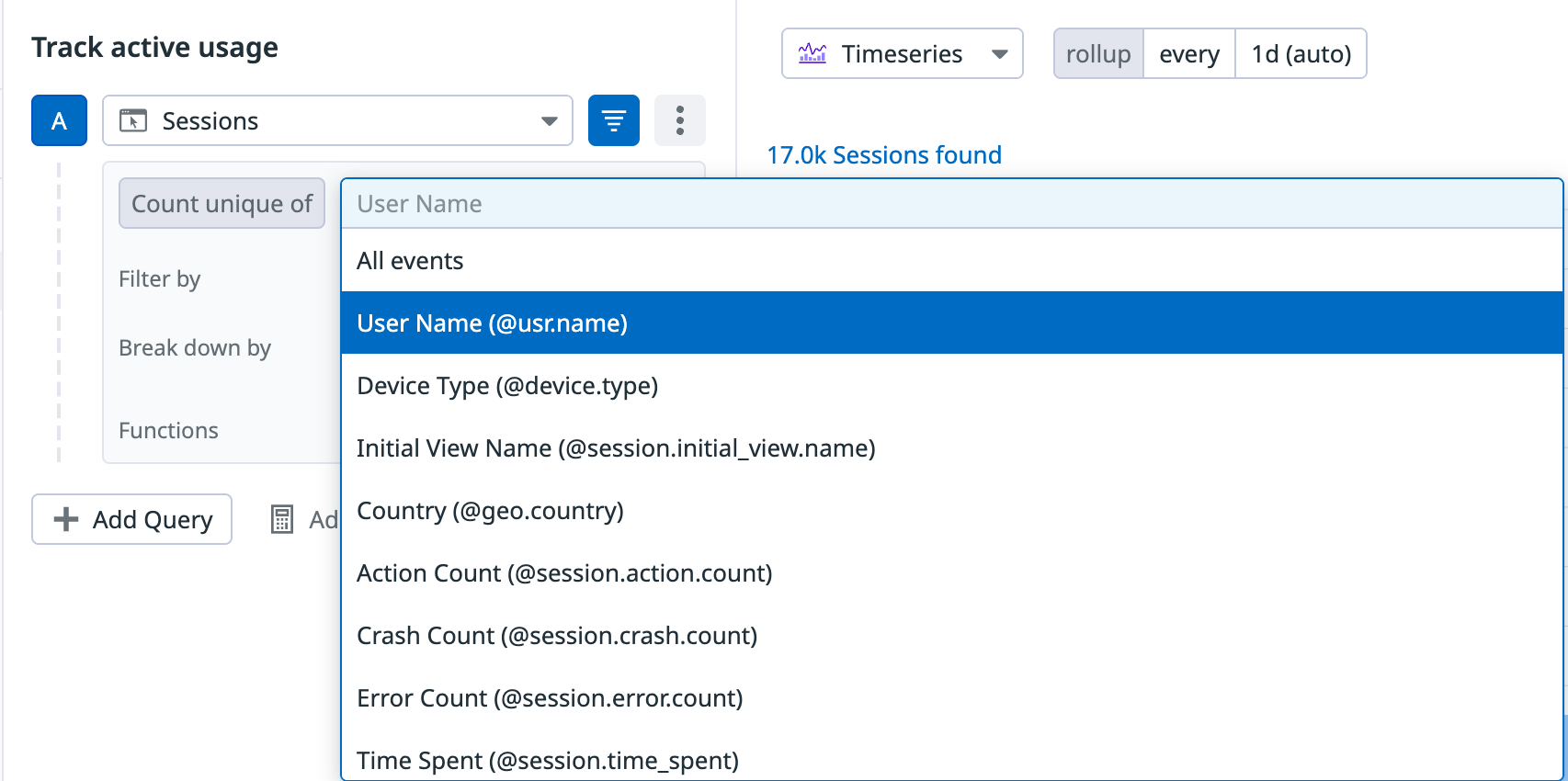Click the query A label badge
This screenshot has height=781, width=1568.
tap(59, 120)
